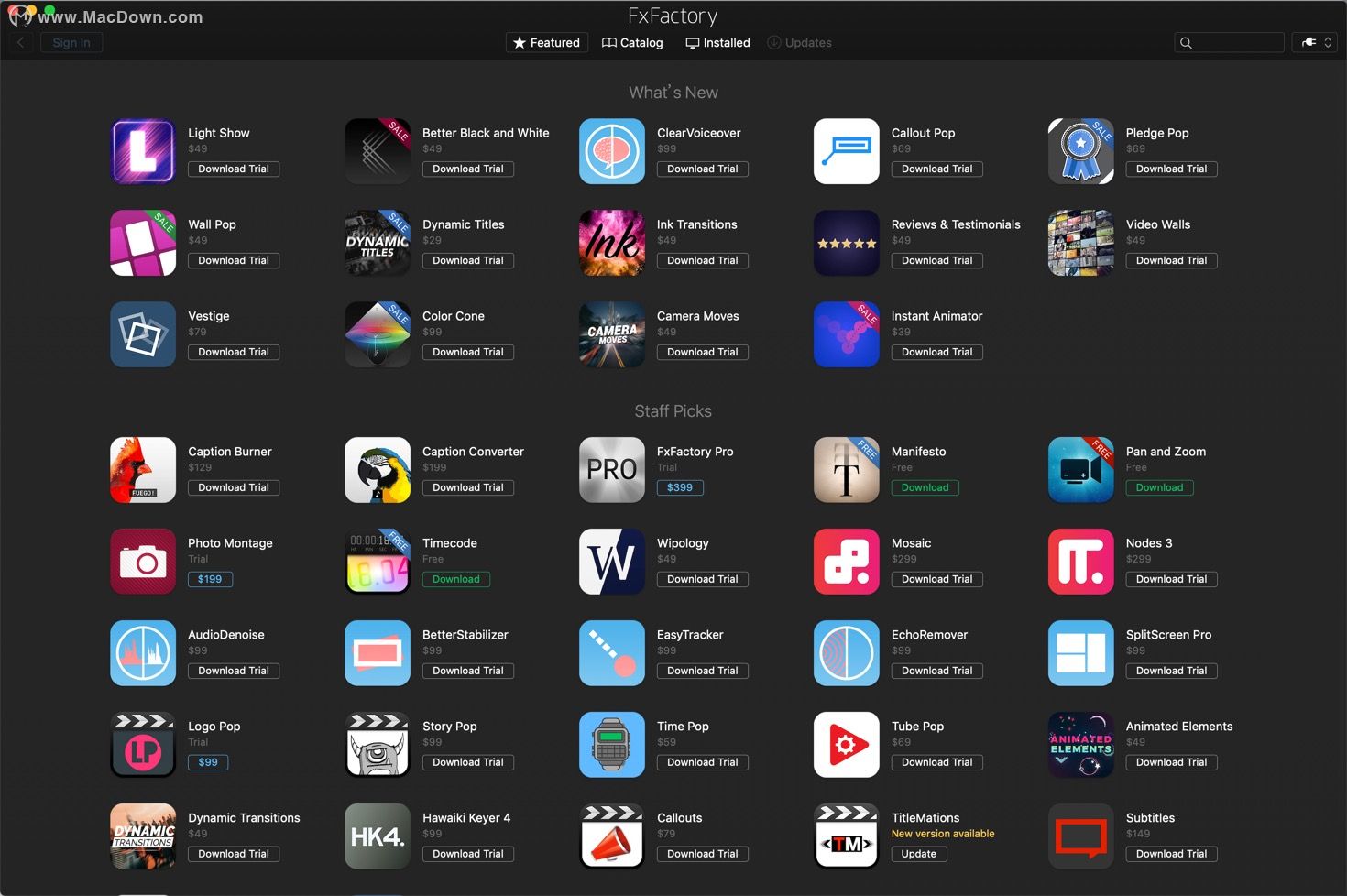The width and height of the screenshot is (1347, 896).
Task: Download Trial for BetterStabilizer
Action: click(468, 672)
